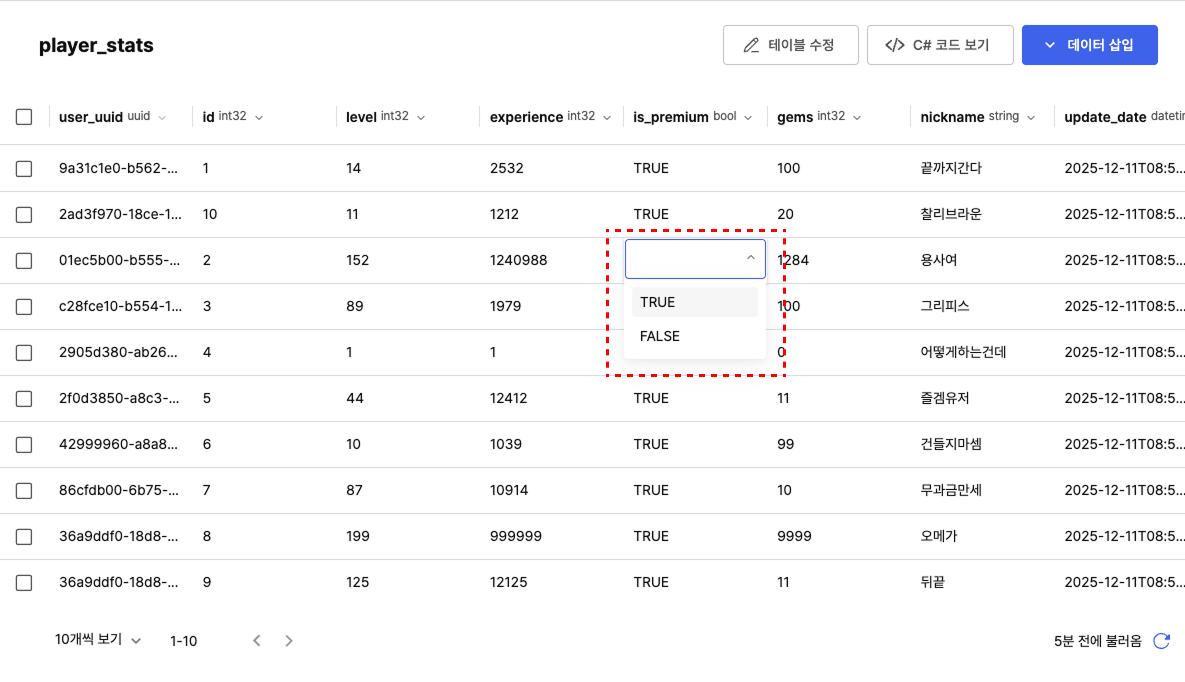Click the chevron icon inside 데이터 삽입 button
The width and height of the screenshot is (1185, 682).
[1049, 44]
